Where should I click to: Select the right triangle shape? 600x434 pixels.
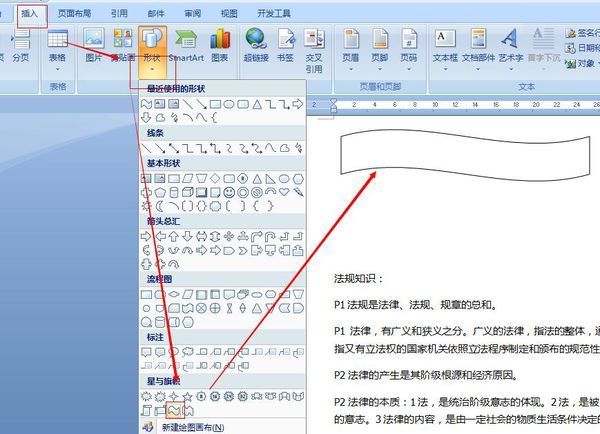pyautogui.click(x=270, y=179)
